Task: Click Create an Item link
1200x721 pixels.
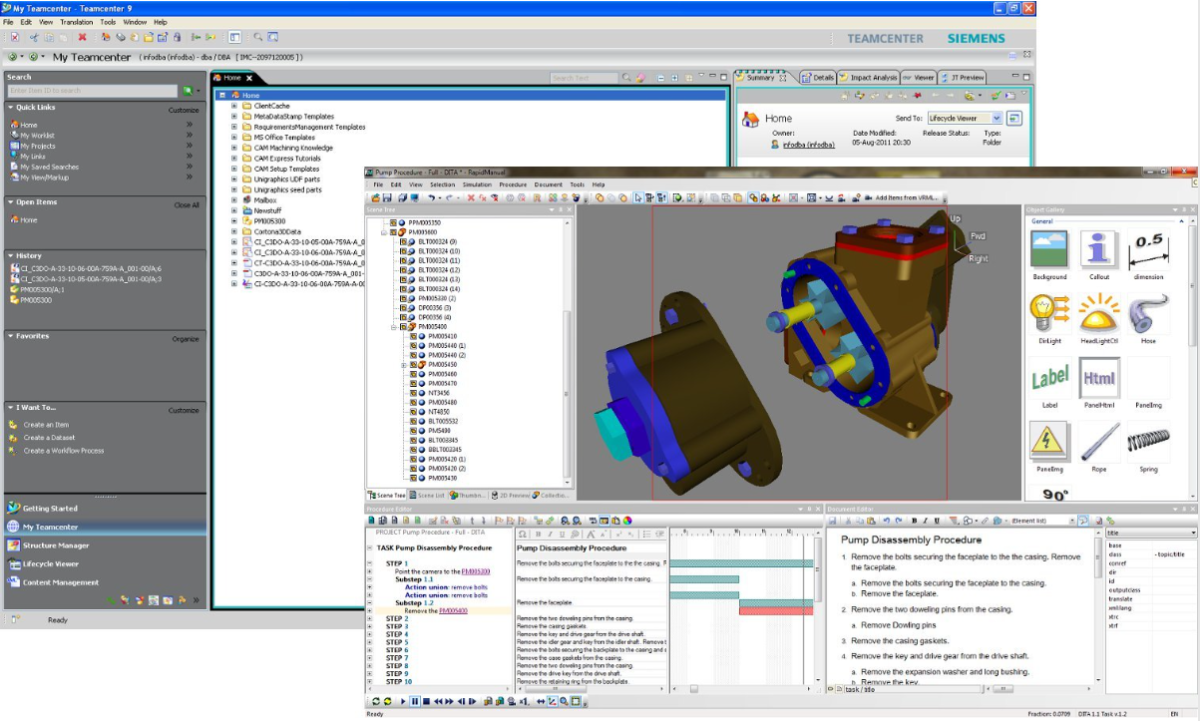Action: pos(46,425)
